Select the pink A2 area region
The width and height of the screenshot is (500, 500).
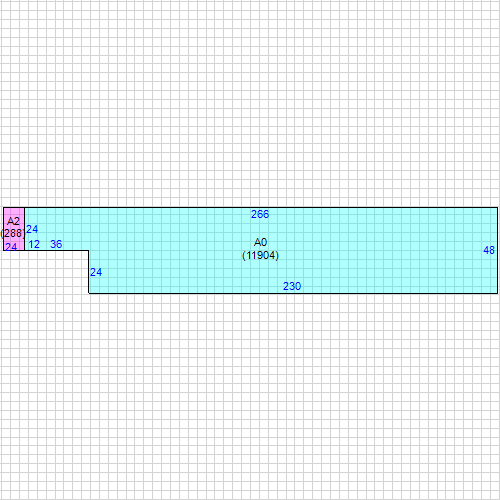[x=14, y=229]
